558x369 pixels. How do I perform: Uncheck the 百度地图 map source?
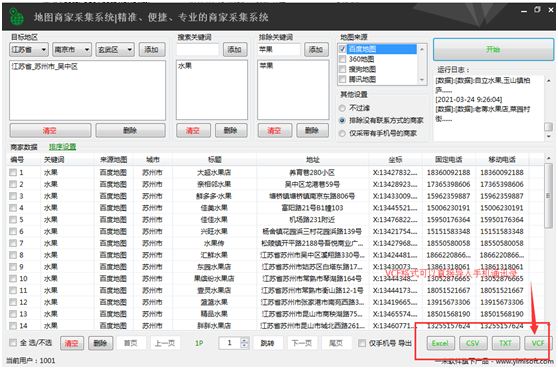[x=343, y=49]
